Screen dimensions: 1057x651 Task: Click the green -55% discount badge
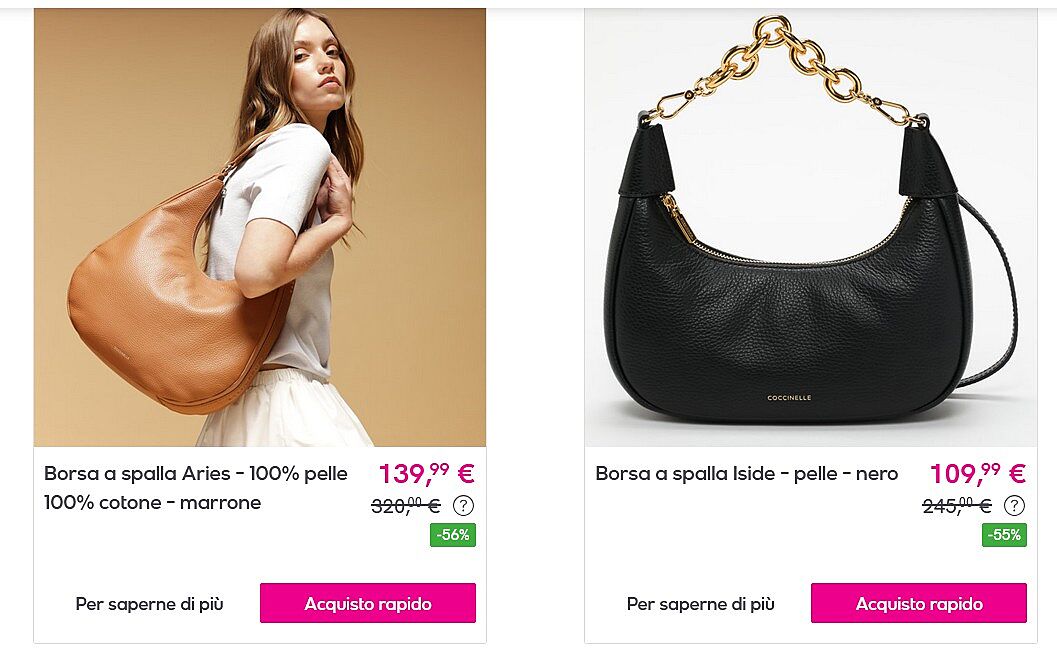1004,535
